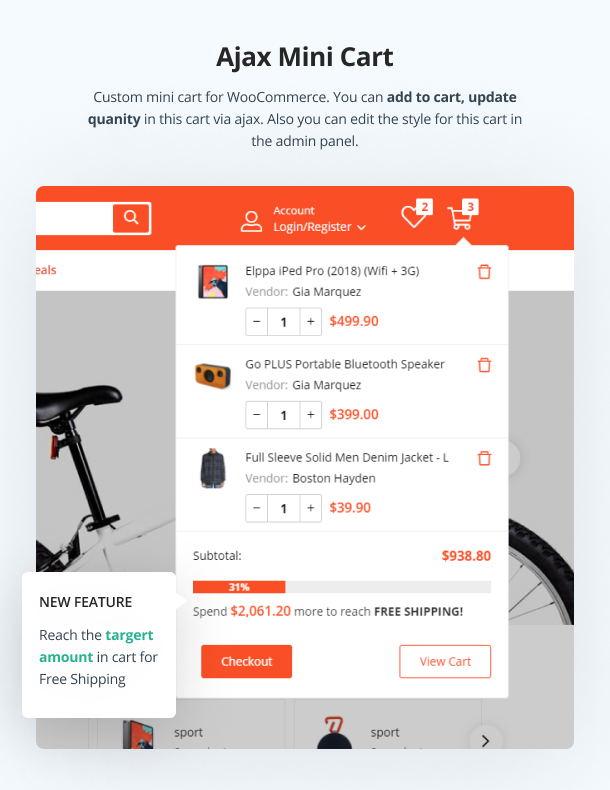610x790 pixels.
Task: Open the wishlist heart icon
Action: pos(414,217)
